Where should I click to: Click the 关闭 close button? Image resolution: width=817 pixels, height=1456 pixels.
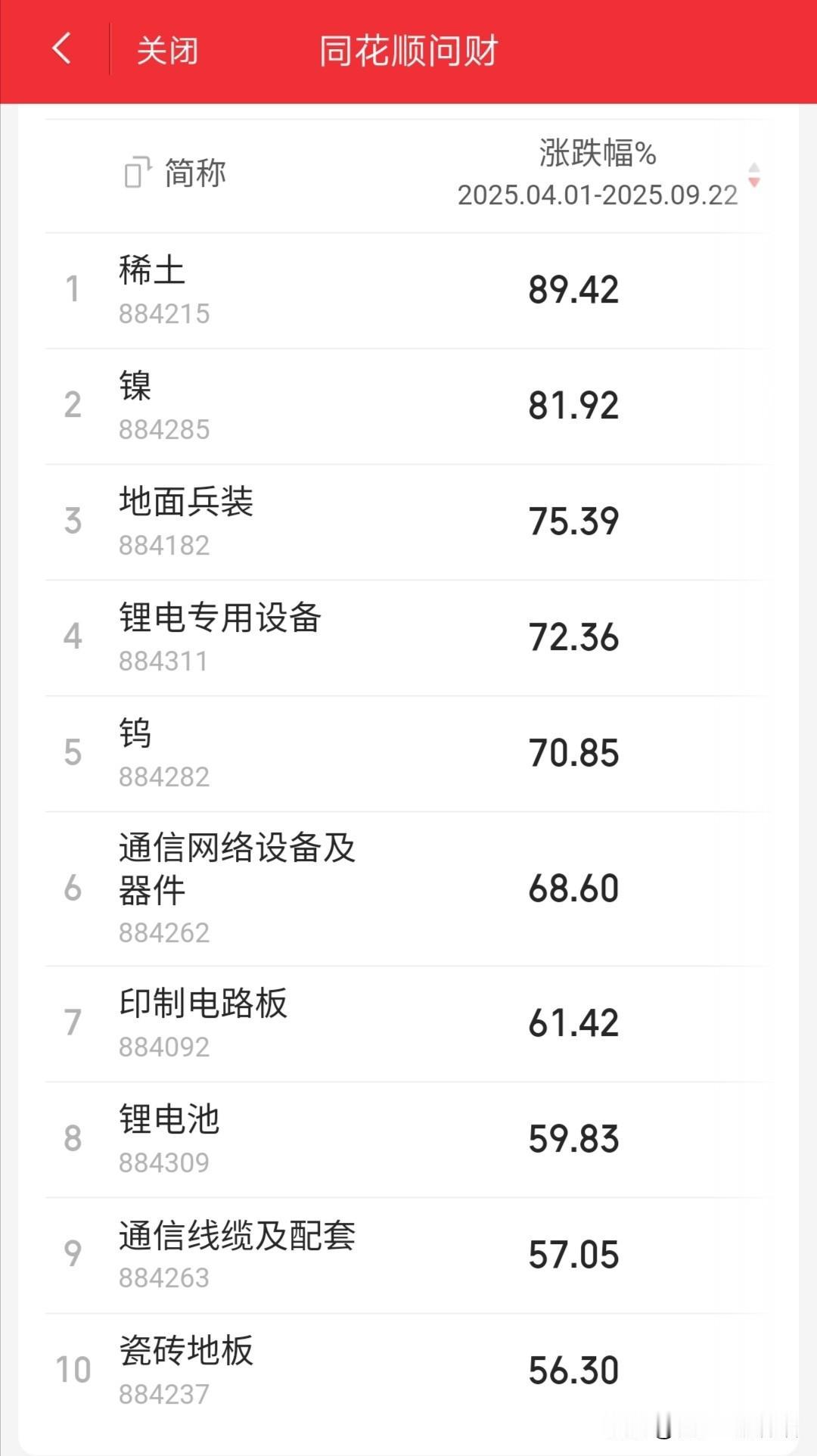point(167,51)
